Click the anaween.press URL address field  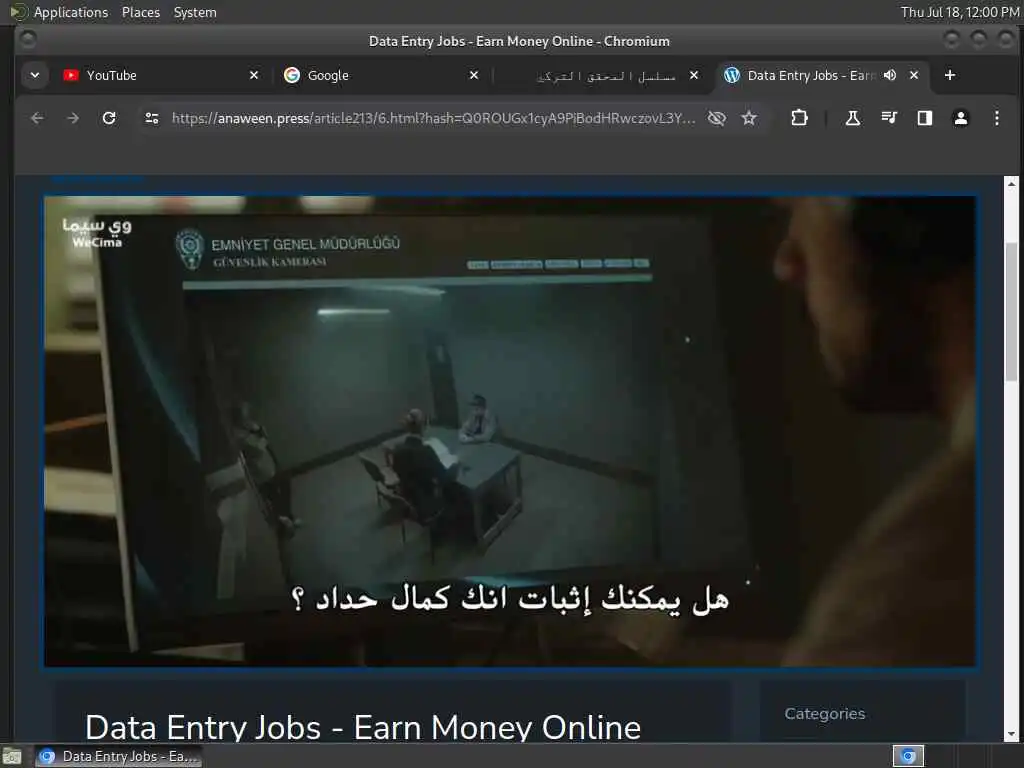434,118
